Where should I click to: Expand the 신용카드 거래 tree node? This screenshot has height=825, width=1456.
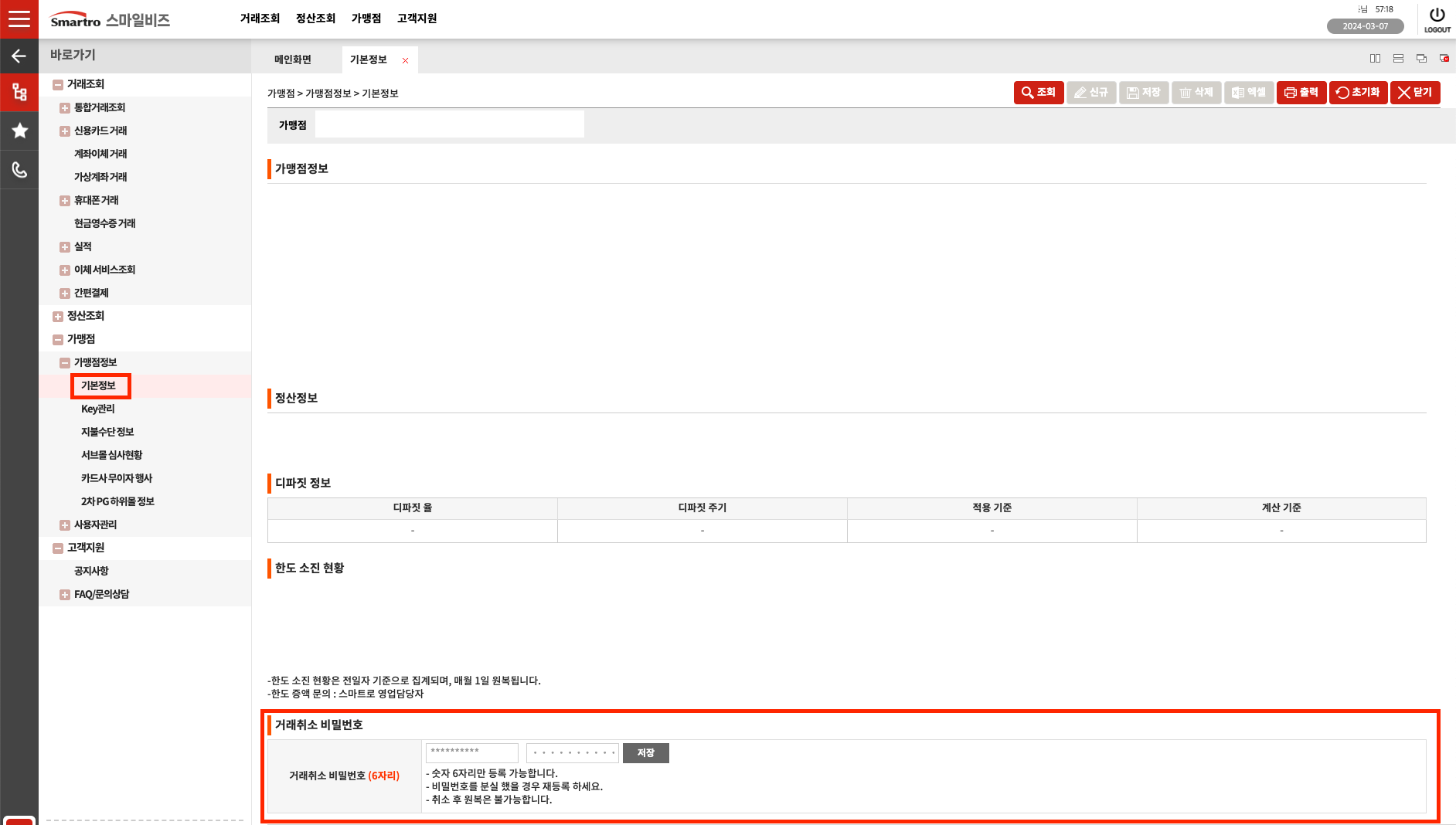click(65, 131)
